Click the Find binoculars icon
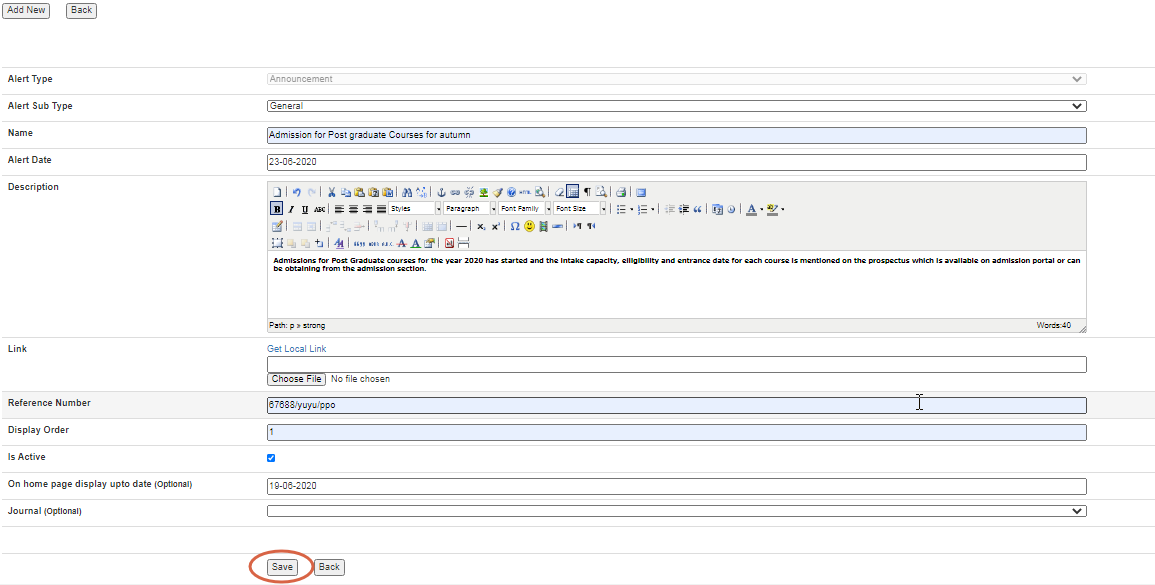The height and width of the screenshot is (585, 1155). pos(407,192)
